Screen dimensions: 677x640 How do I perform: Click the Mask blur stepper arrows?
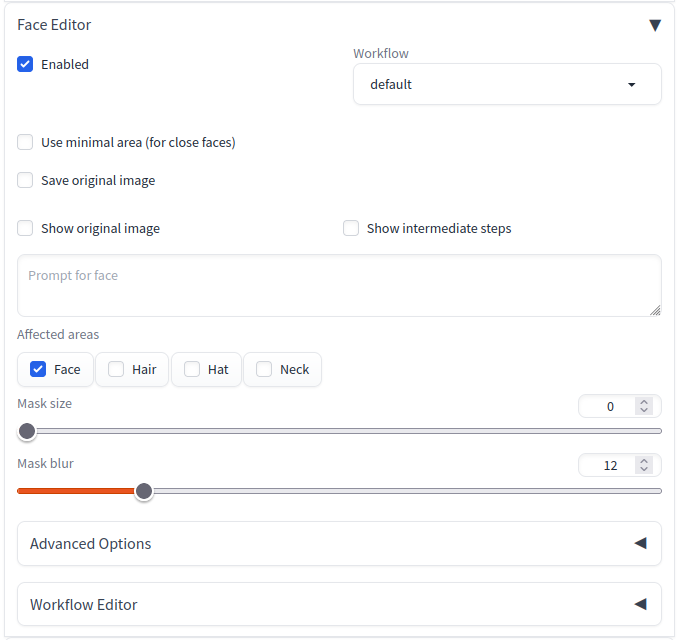(644, 465)
